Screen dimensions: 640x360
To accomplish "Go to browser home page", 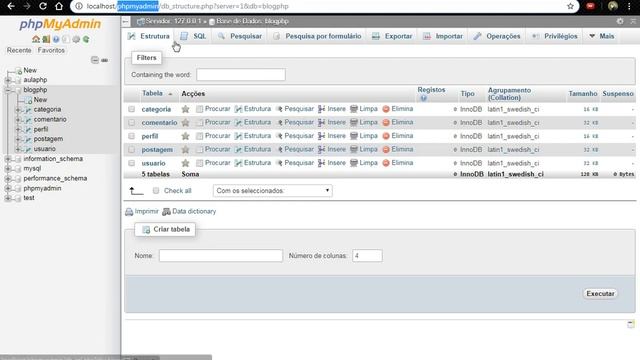I will 59,6.
